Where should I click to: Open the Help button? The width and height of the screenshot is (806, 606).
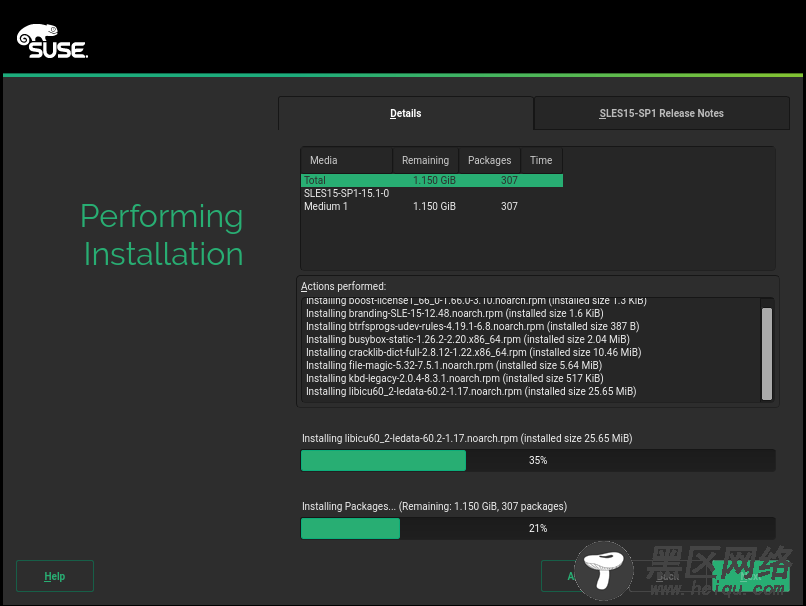point(55,576)
